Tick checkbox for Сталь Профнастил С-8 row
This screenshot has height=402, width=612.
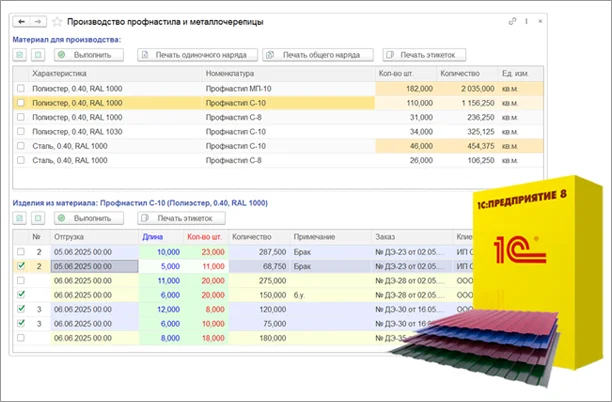pyautogui.click(x=21, y=160)
